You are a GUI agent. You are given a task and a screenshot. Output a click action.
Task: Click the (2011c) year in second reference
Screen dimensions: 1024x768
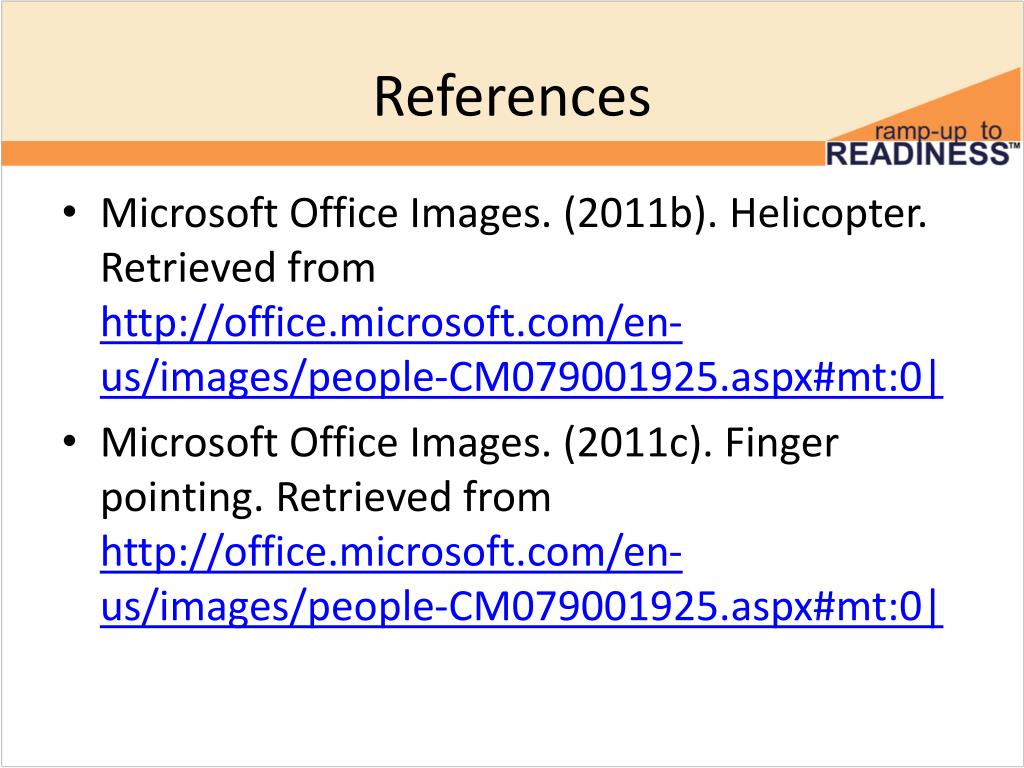click(x=637, y=443)
